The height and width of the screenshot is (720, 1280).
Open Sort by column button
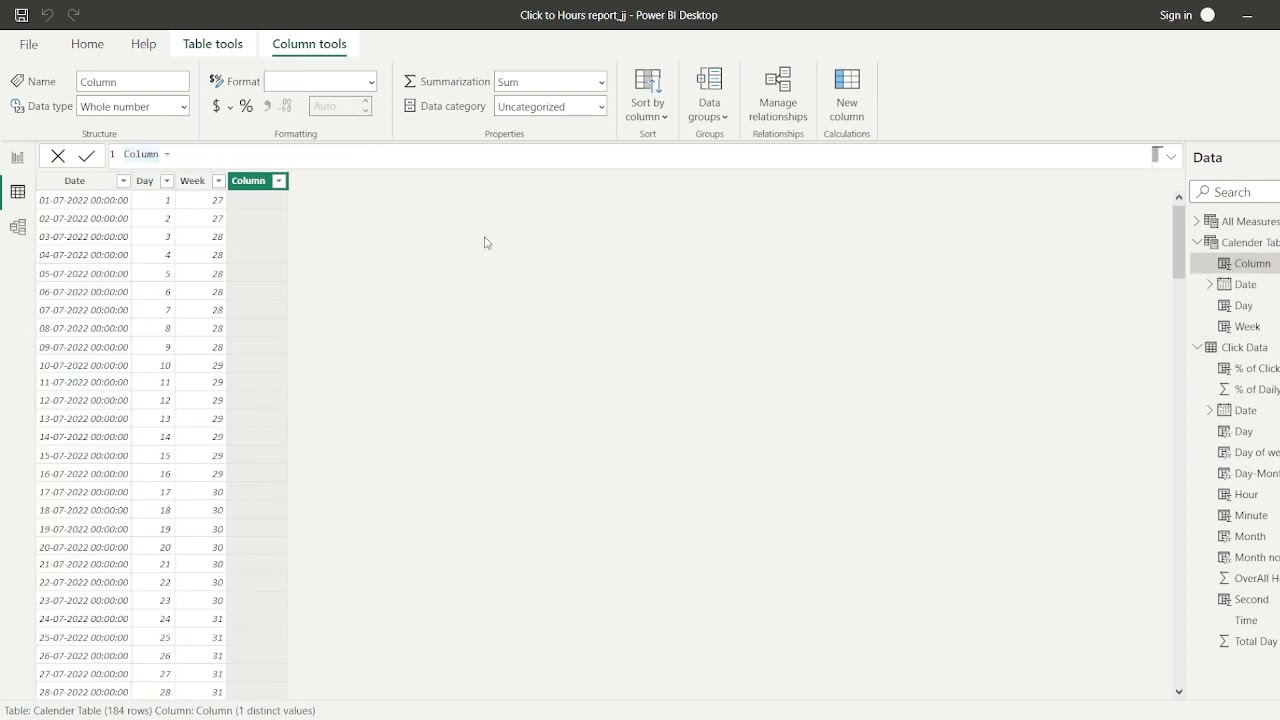click(647, 96)
